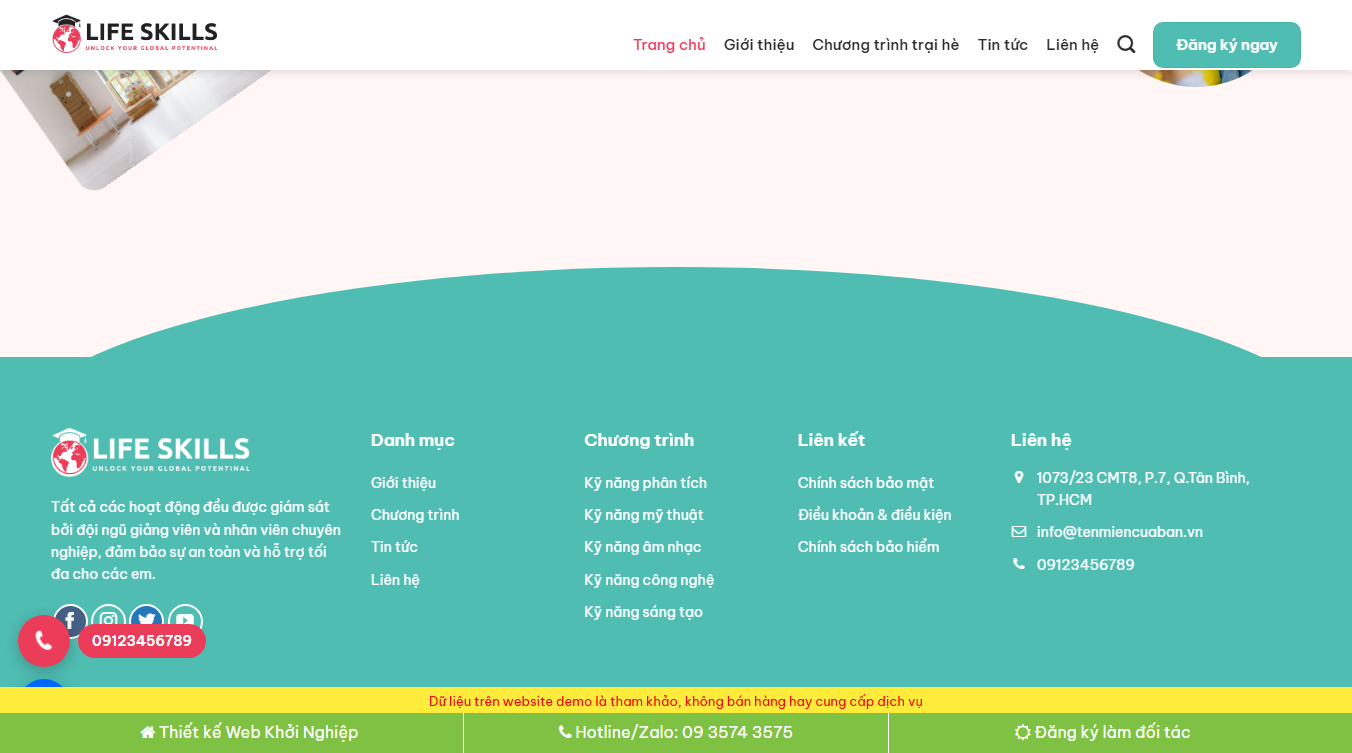Open Chương trình trại hè menu item
1352x753 pixels.
pyautogui.click(x=886, y=45)
